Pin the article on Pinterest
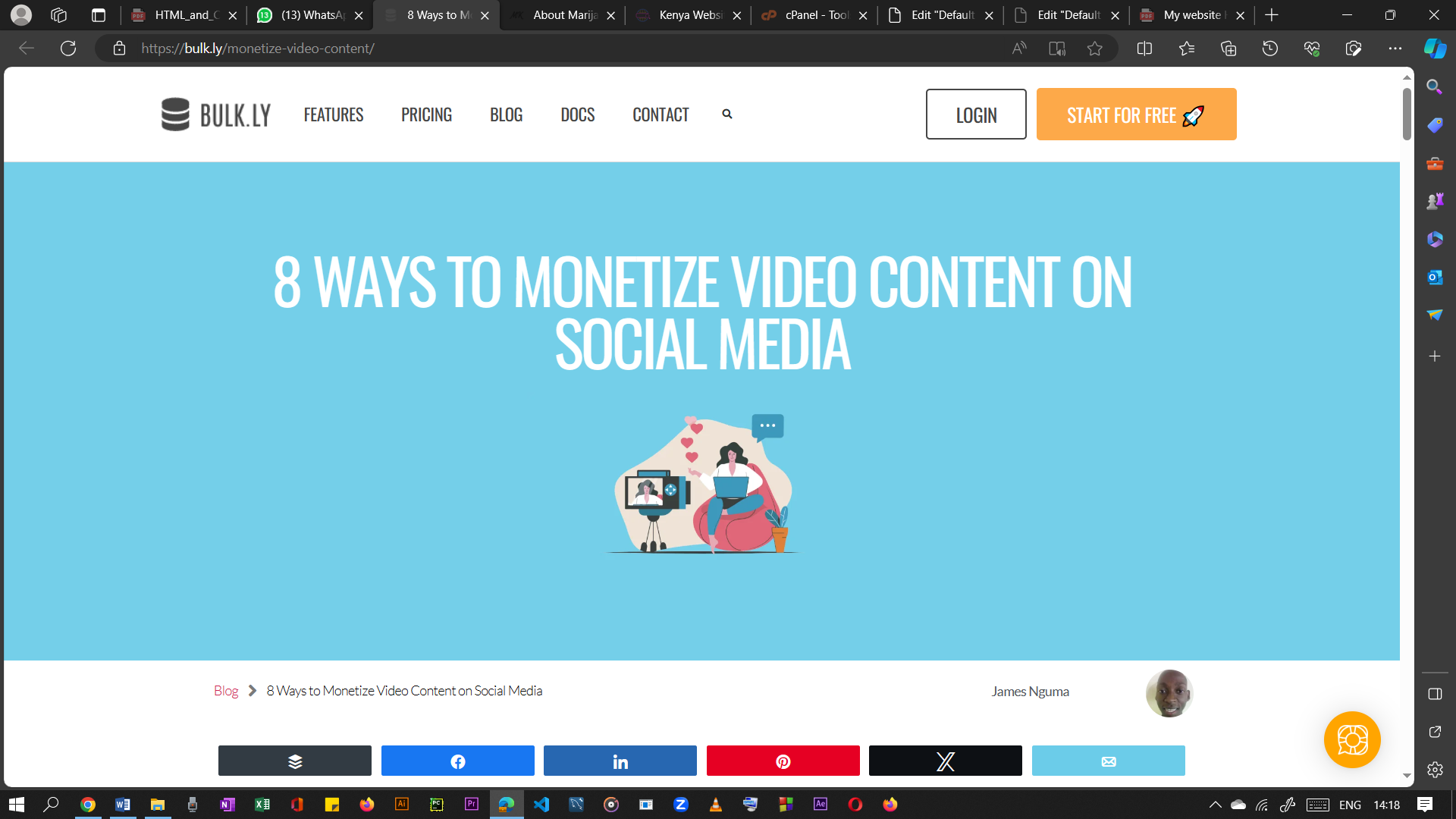 [x=783, y=761]
